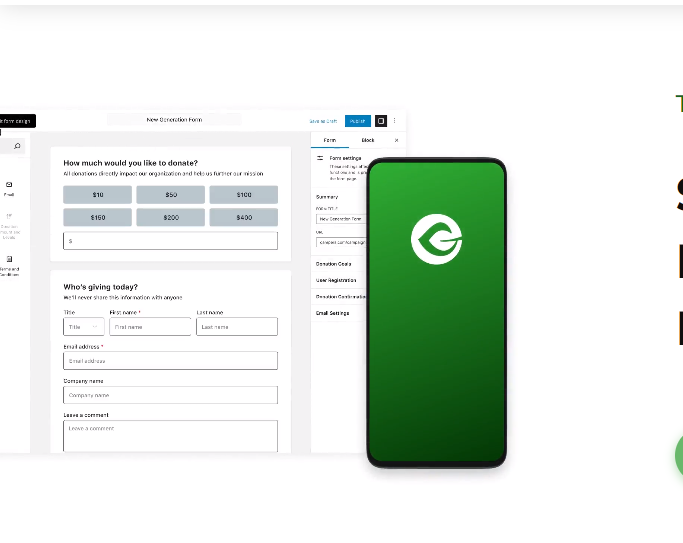The height and width of the screenshot is (543, 683).
Task: Click the Edit form design button
Action: pyautogui.click(x=17, y=121)
